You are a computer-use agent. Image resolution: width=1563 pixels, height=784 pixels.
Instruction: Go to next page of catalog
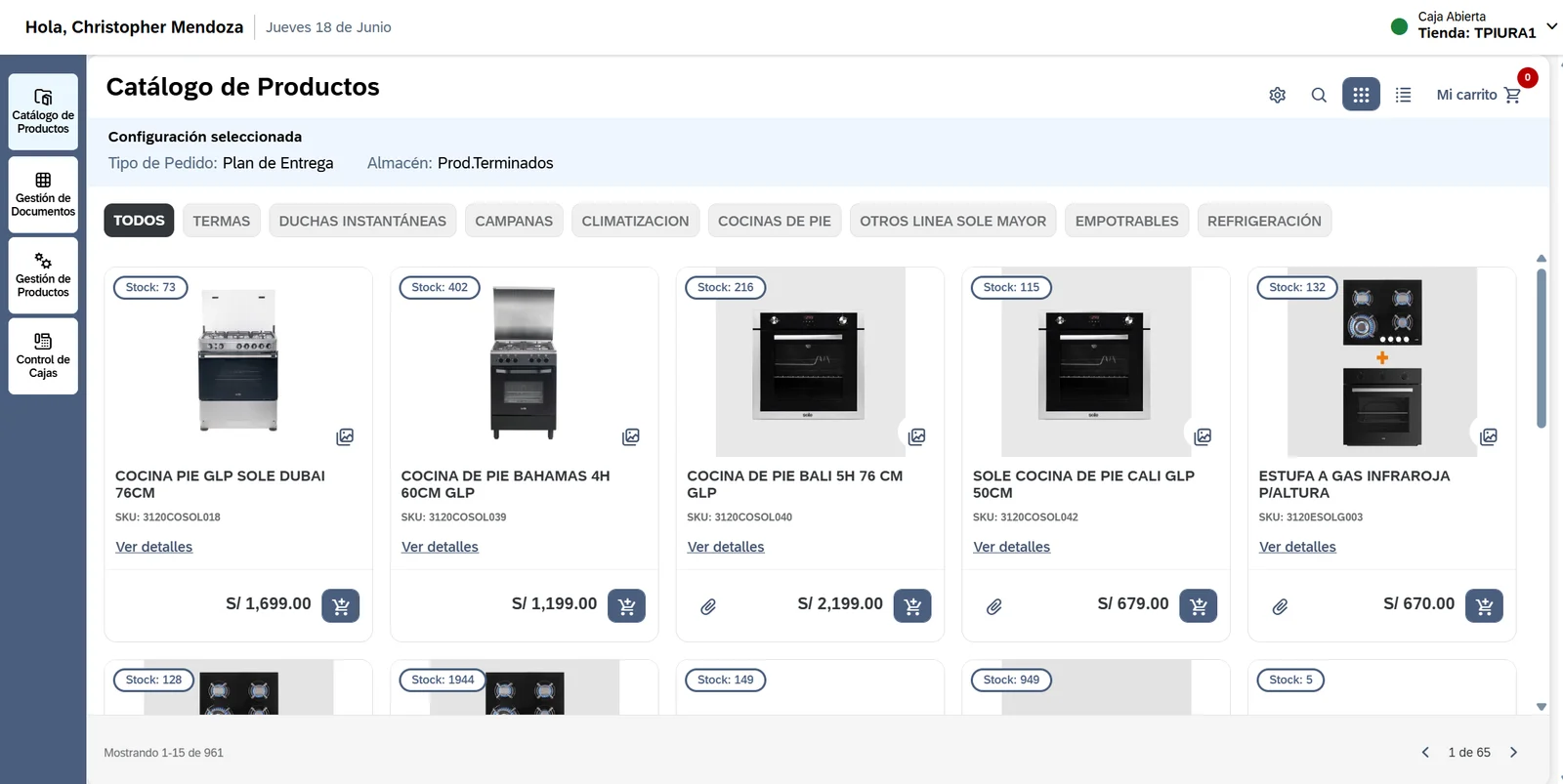[1513, 752]
